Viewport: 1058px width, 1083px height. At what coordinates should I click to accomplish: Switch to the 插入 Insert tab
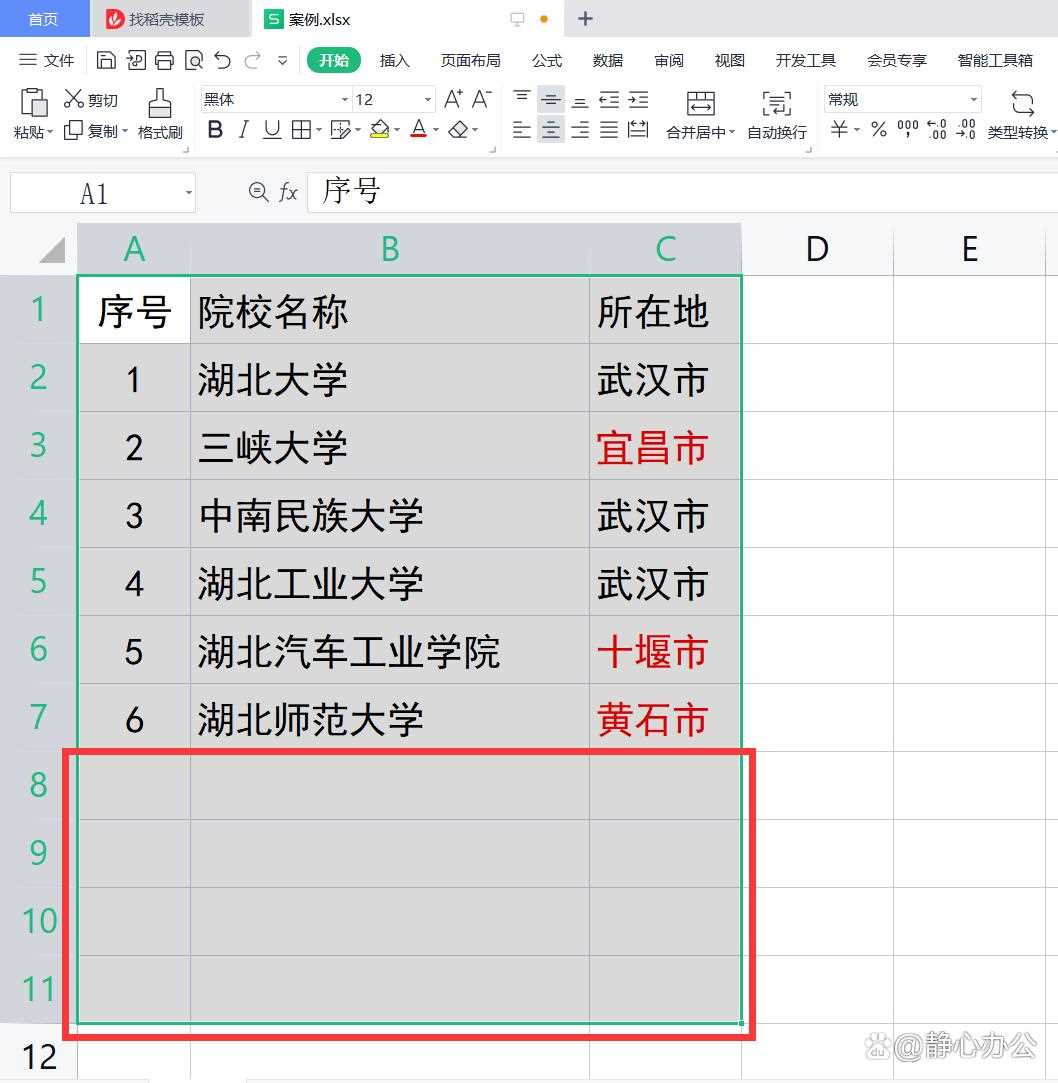394,61
